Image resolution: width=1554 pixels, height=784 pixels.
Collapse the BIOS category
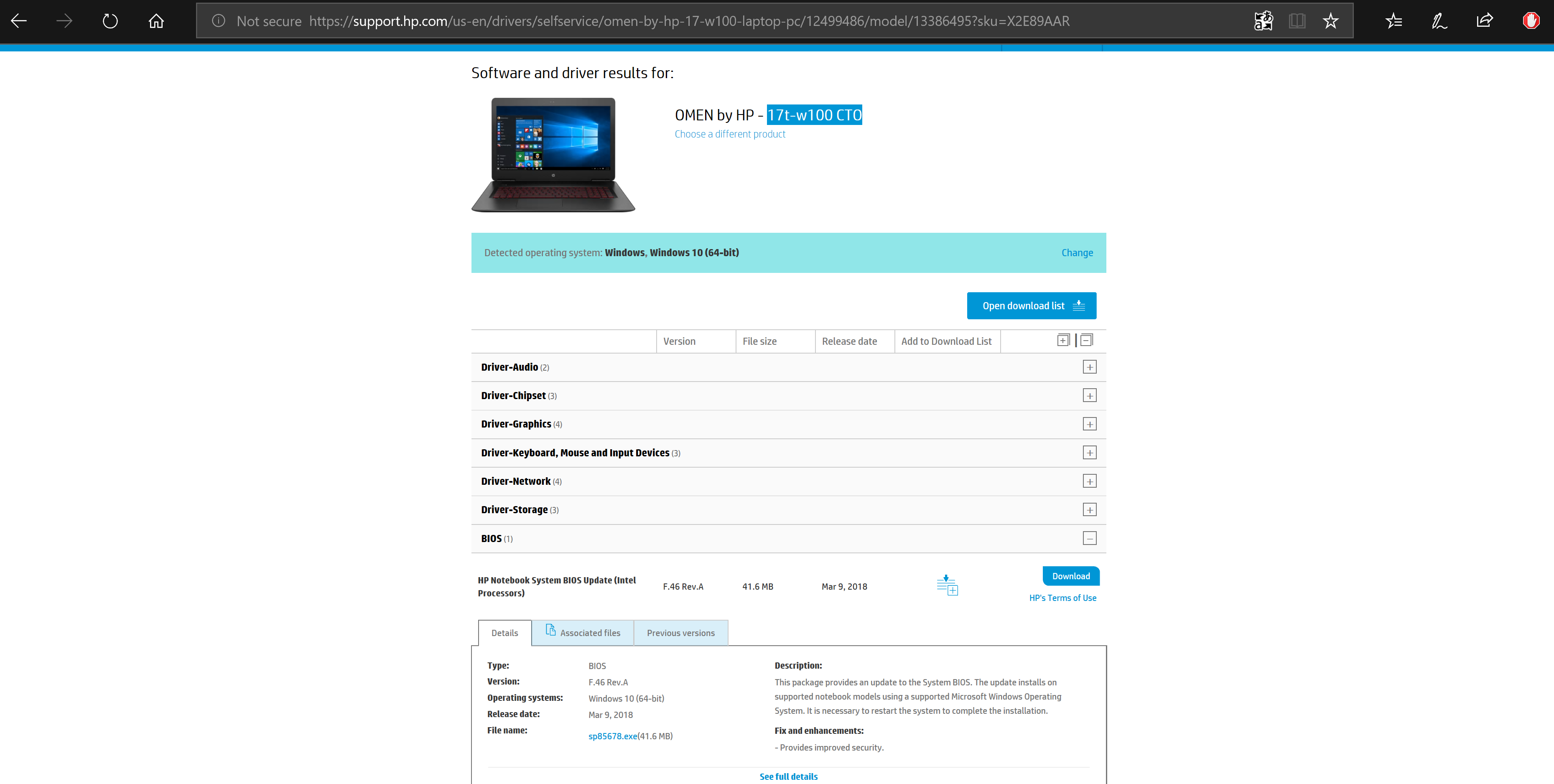(x=1090, y=539)
